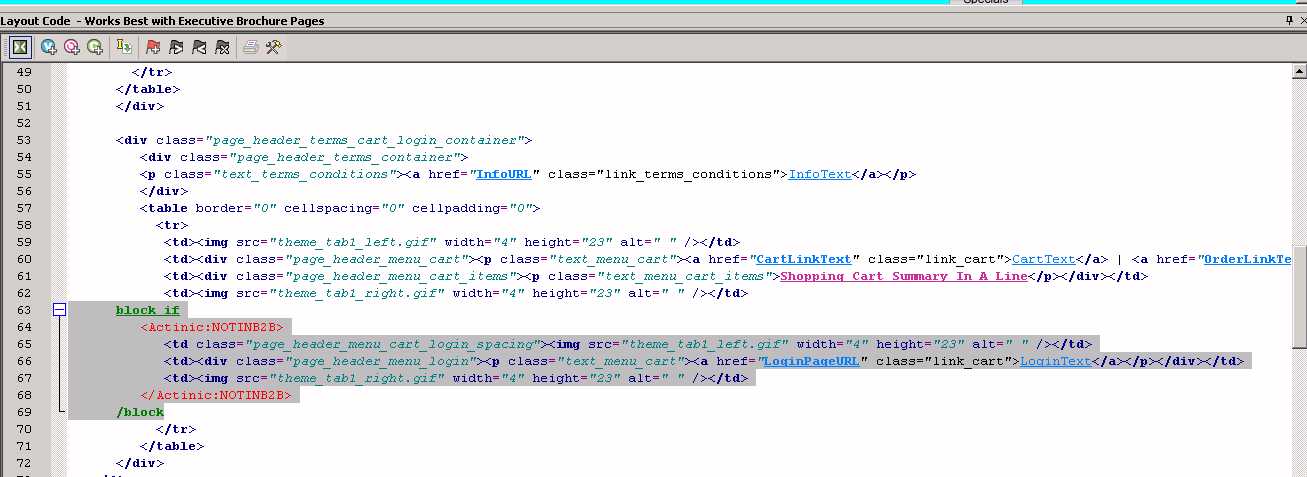
Task: Click the pink circle insert icon
Action: (71, 46)
